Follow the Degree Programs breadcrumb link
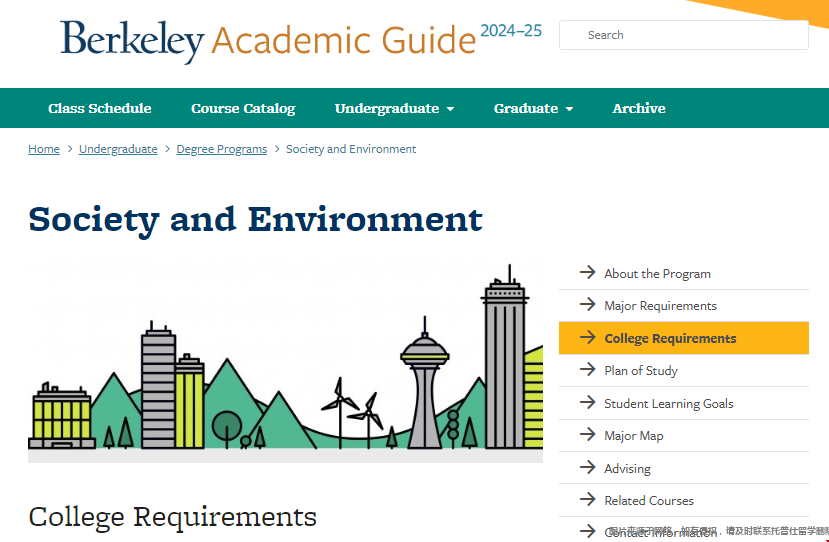Viewport: 829px width, 542px height. [221, 149]
